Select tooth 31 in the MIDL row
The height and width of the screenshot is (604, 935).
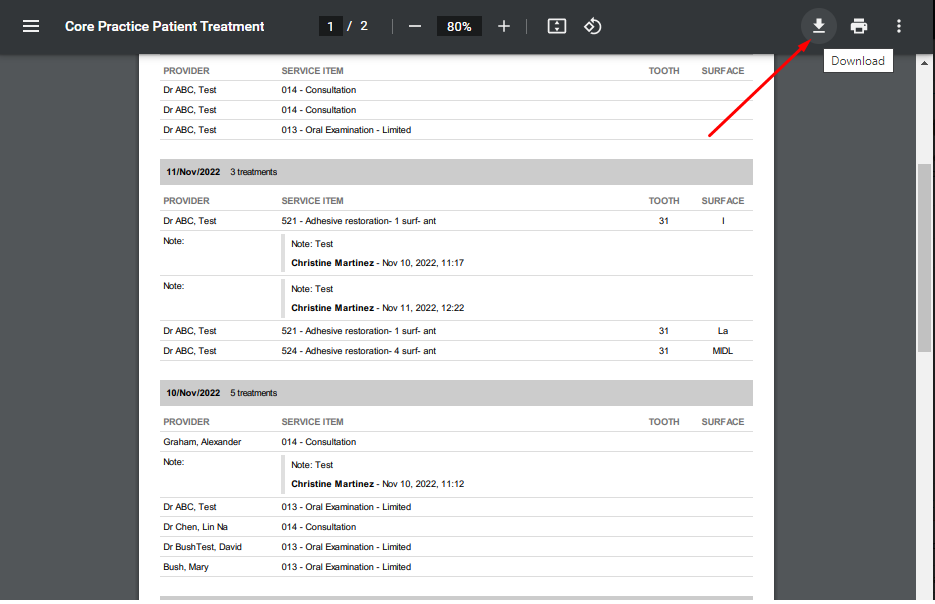tap(664, 351)
